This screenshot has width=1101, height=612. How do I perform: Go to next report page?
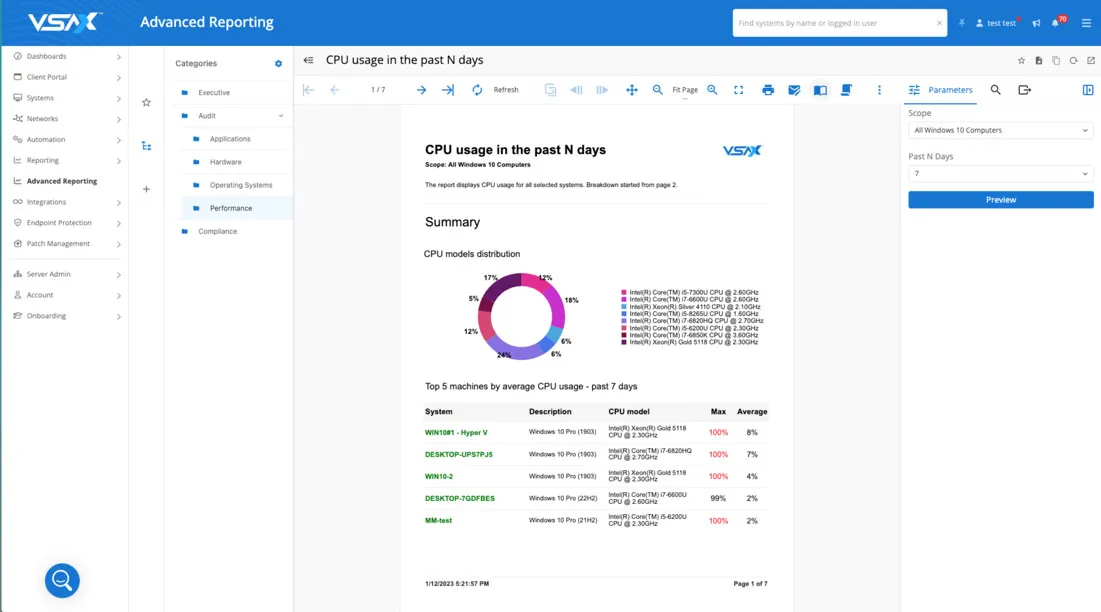pyautogui.click(x=421, y=90)
